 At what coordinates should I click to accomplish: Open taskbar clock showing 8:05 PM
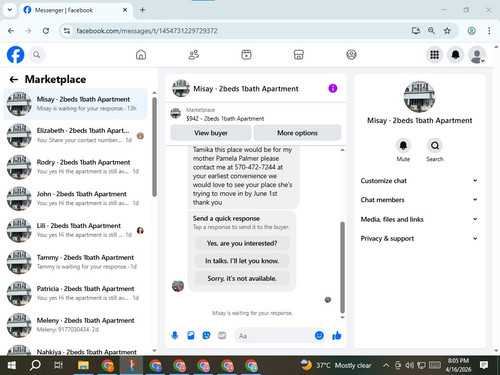pyautogui.click(x=458, y=365)
